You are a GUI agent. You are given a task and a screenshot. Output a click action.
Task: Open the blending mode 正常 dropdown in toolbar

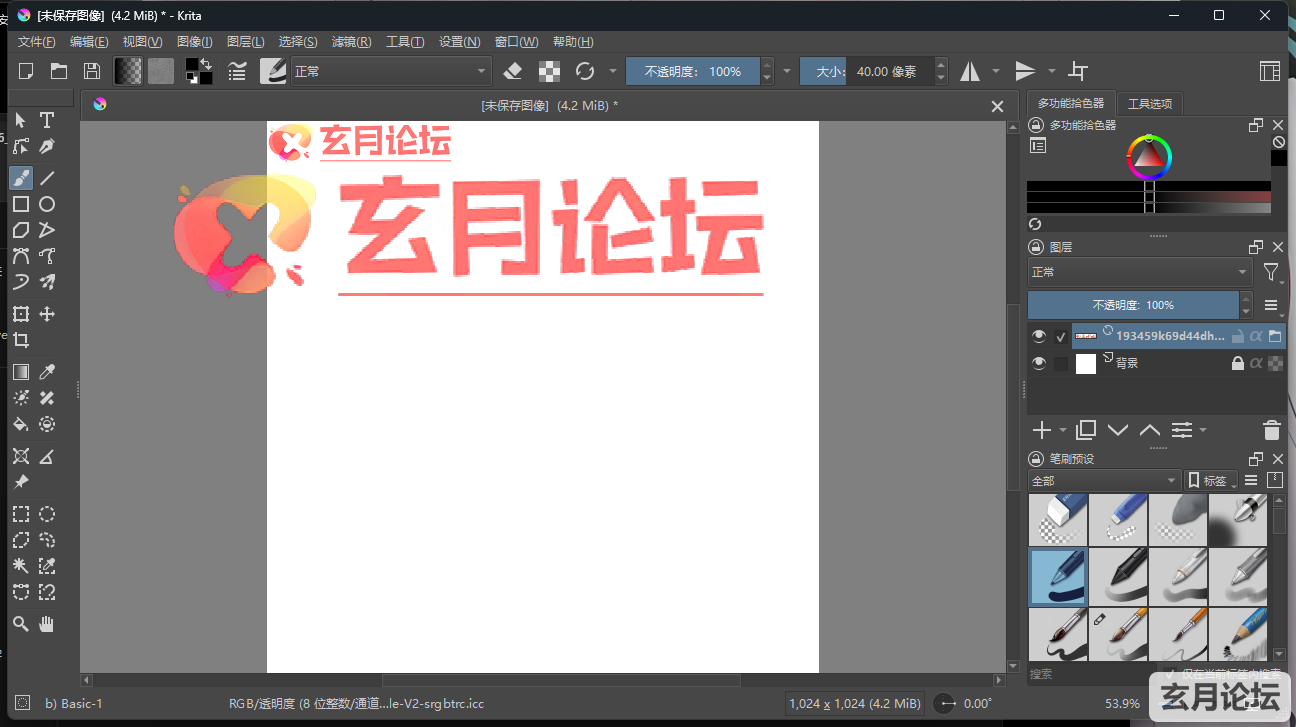click(x=390, y=71)
